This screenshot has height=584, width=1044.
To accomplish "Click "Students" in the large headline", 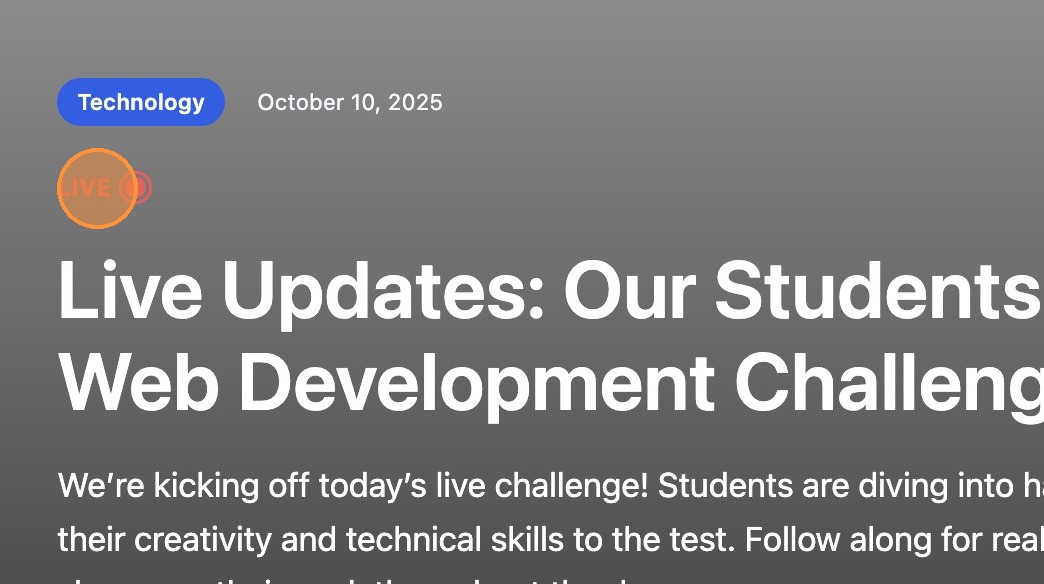I will click(x=875, y=291).
